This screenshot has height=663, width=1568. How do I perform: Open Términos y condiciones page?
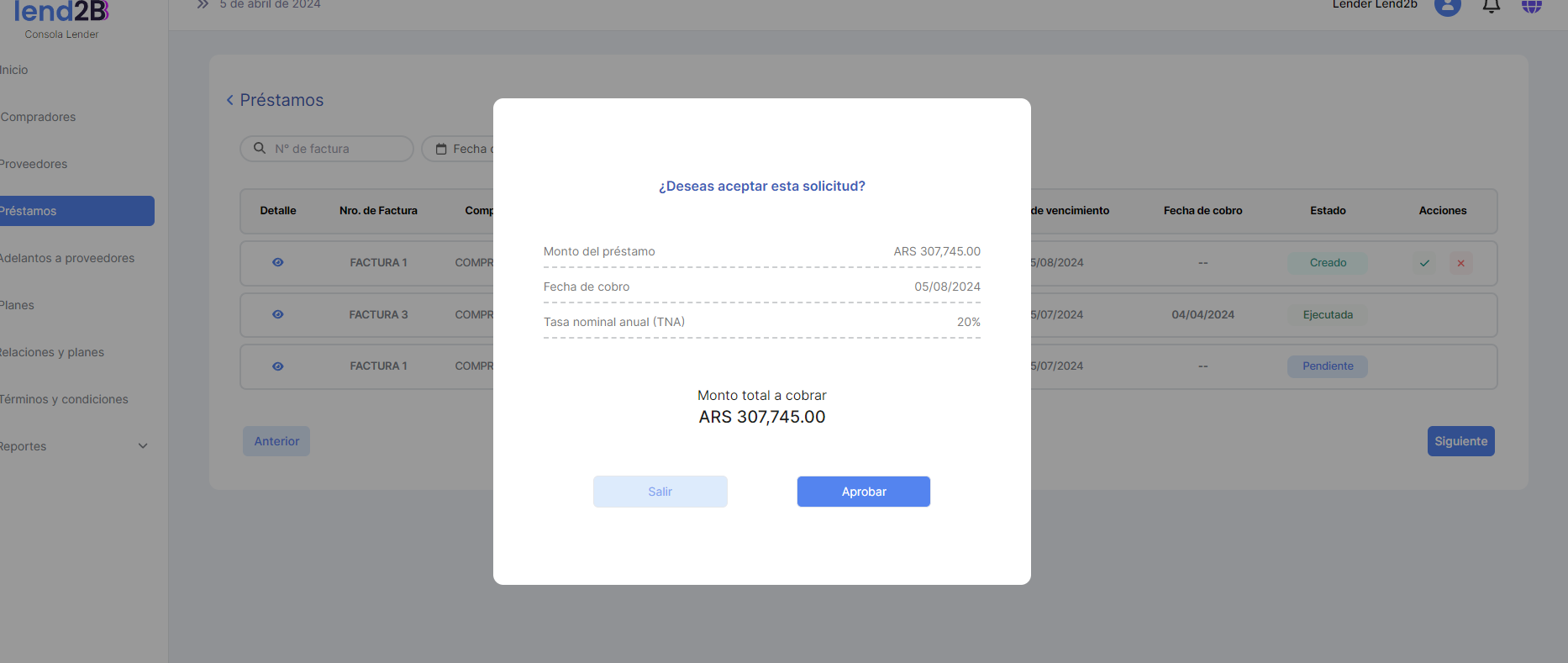(65, 399)
